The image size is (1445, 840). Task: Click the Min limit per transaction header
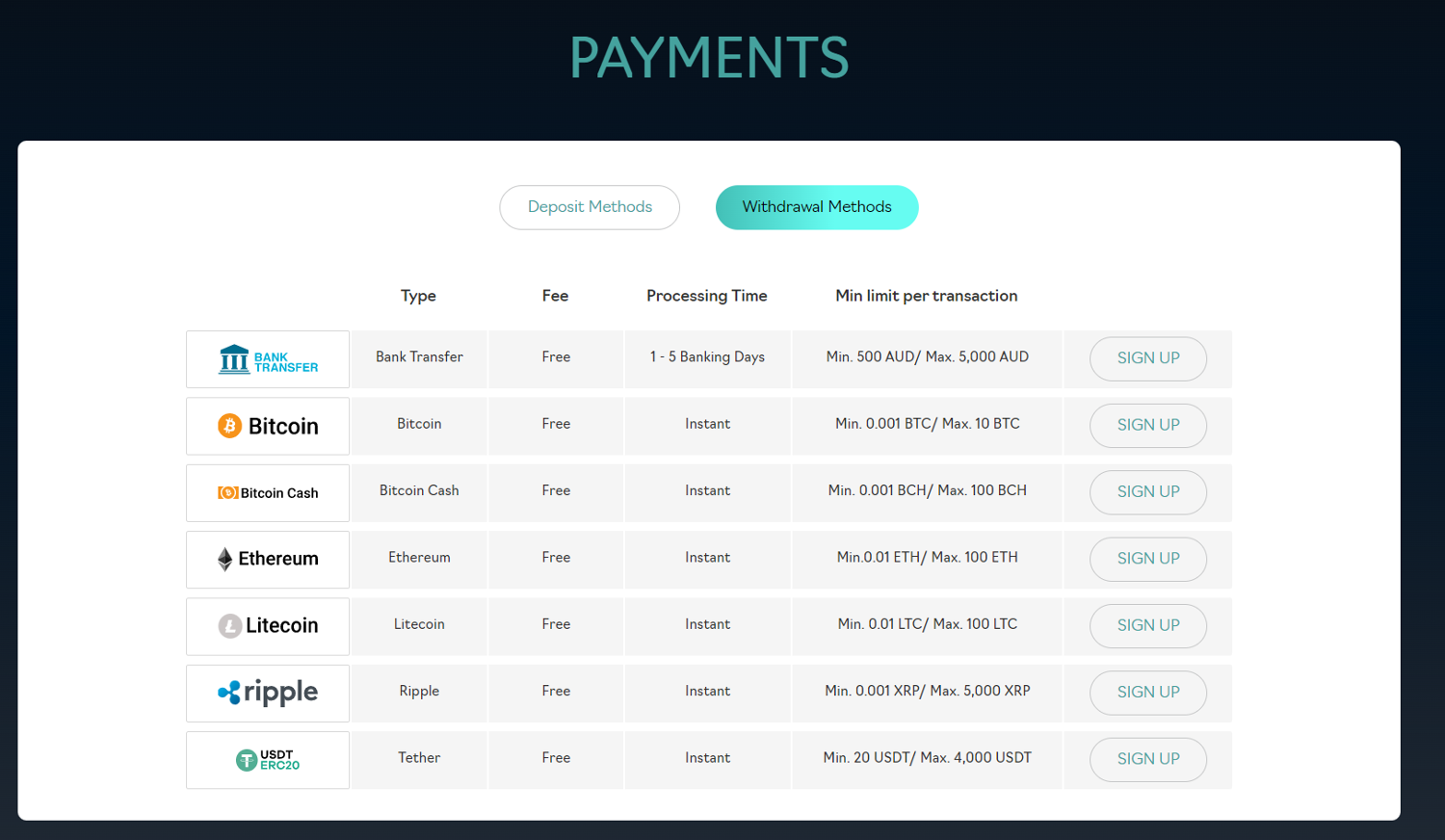[926, 296]
